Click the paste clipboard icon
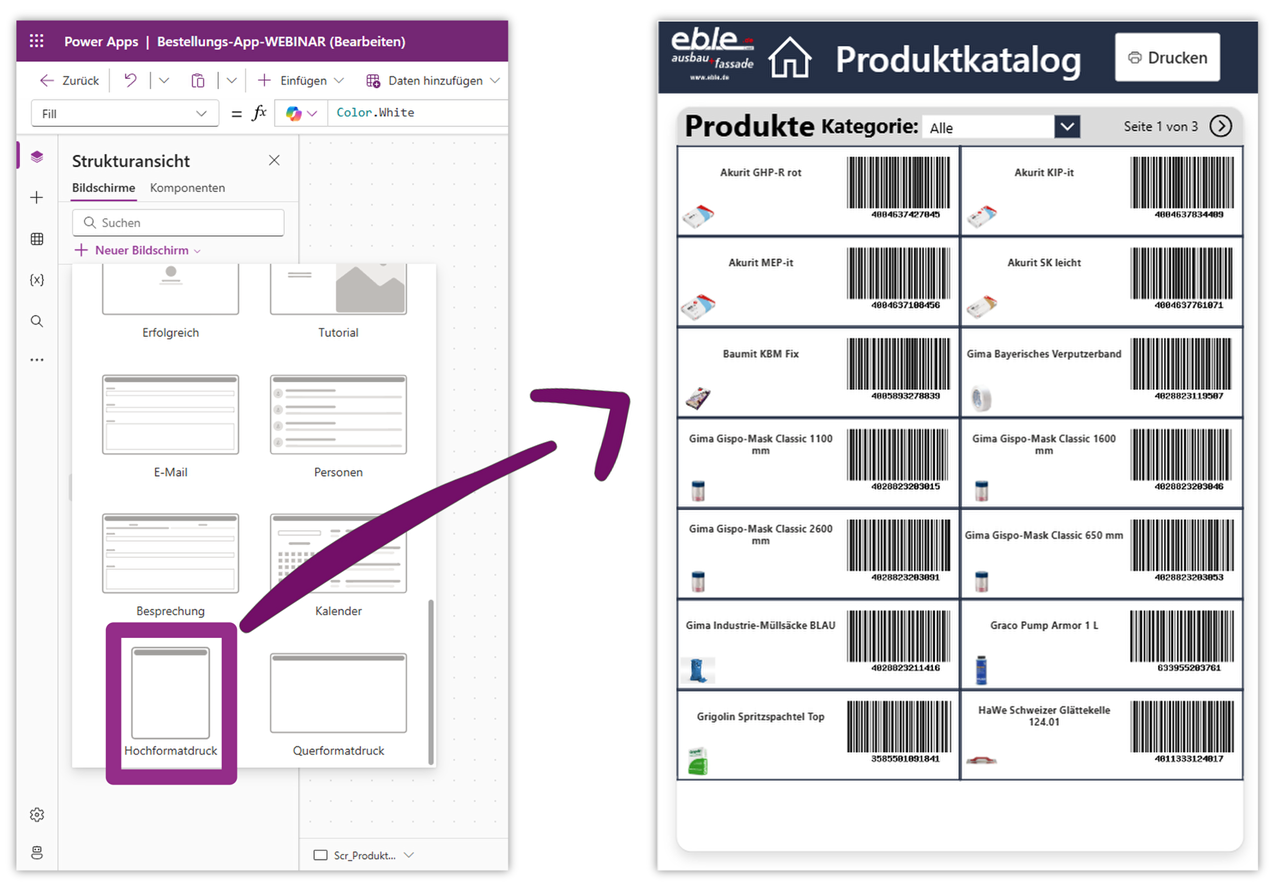1280x891 pixels. (x=198, y=80)
